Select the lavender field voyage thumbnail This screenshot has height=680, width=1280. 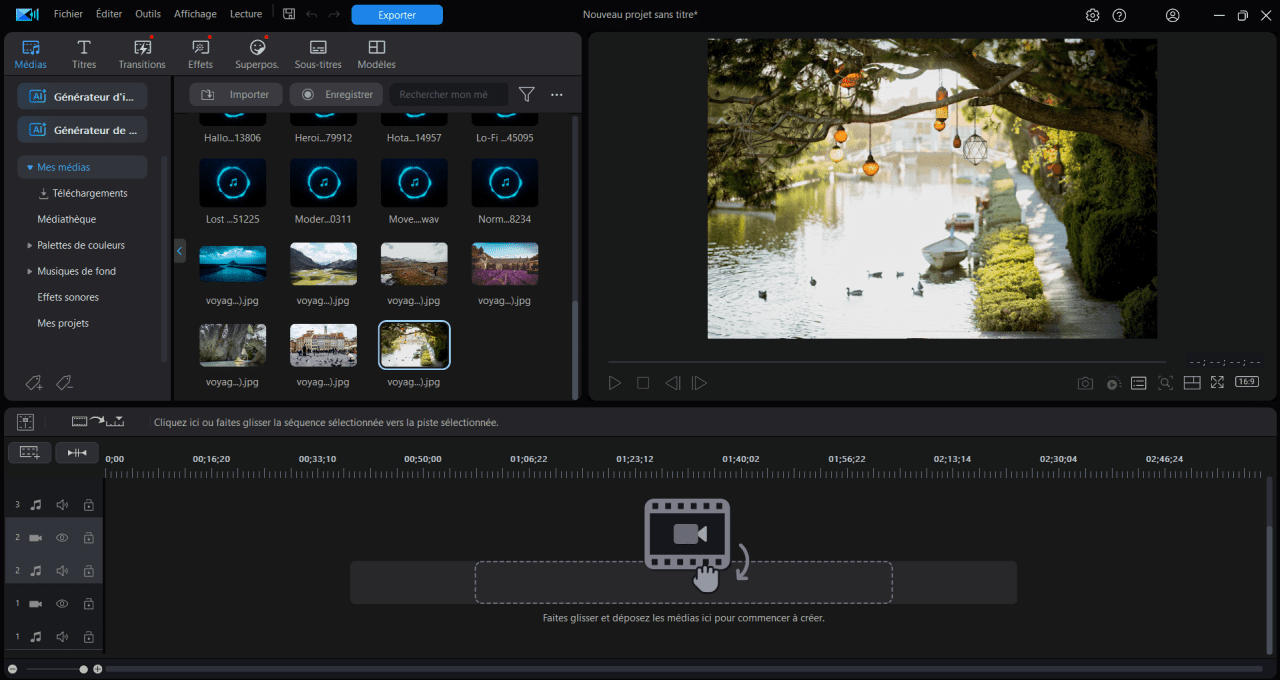click(x=505, y=264)
